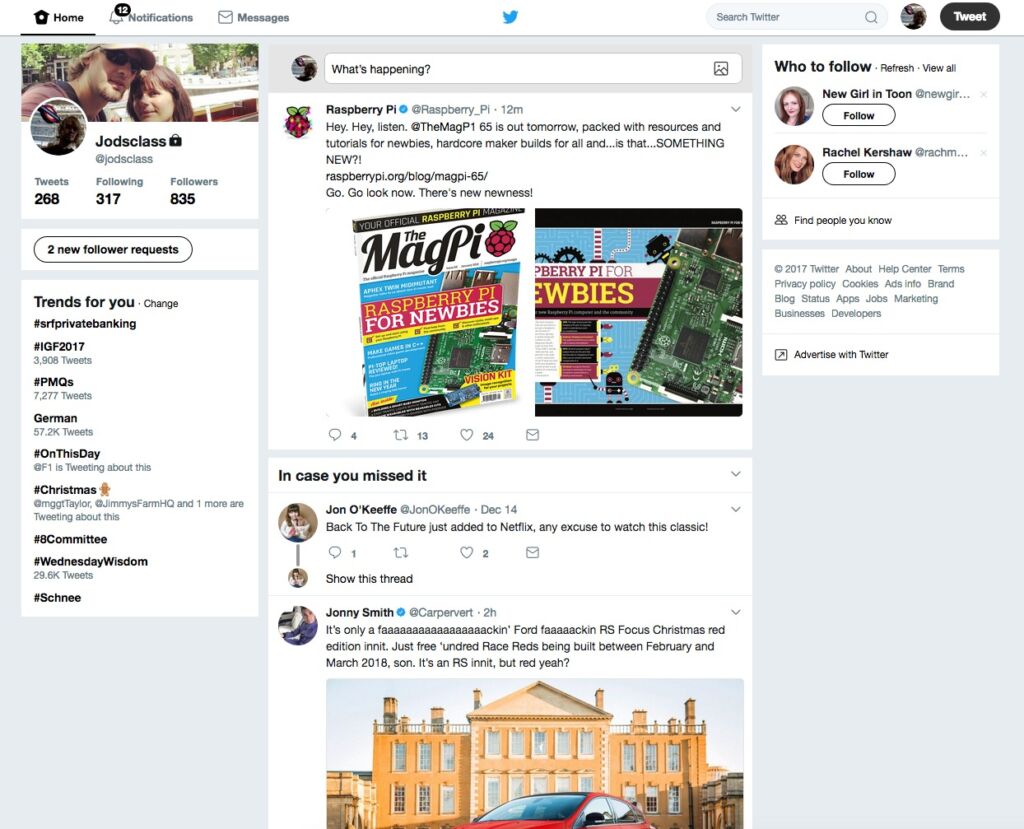Show this thread under Jon's tweet
1024x829 pixels.
coord(369,579)
